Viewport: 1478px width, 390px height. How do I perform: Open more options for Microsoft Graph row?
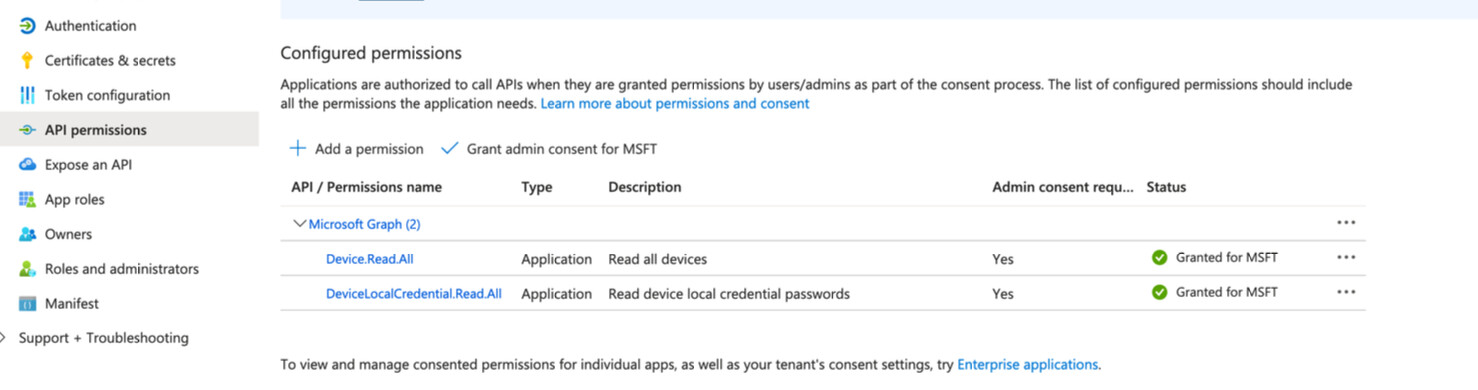click(1346, 223)
